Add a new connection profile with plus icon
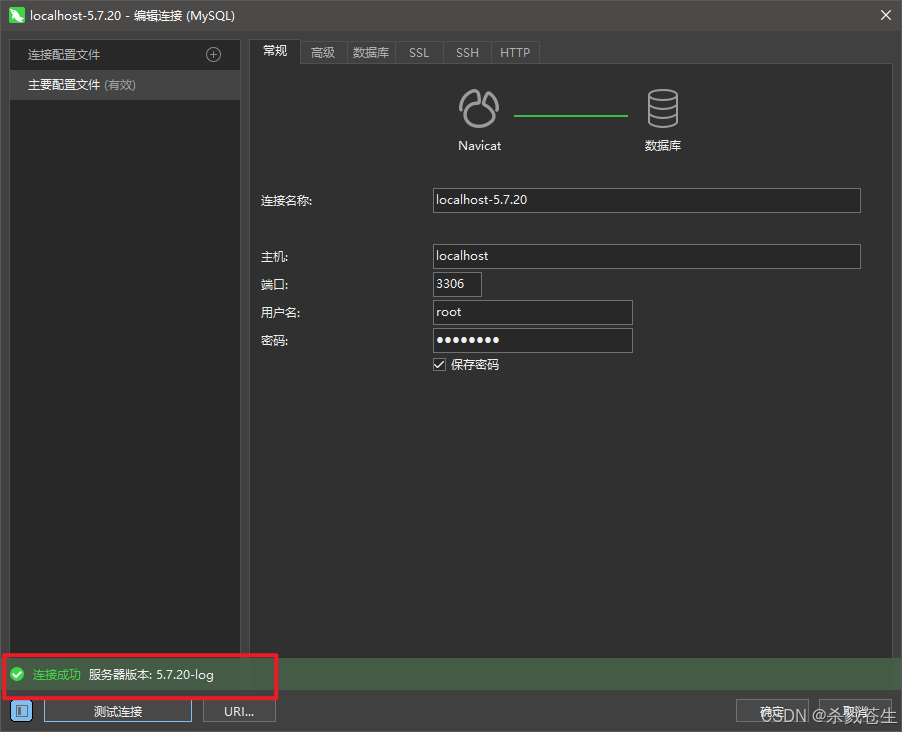Image resolution: width=902 pixels, height=732 pixels. pyautogui.click(x=213, y=55)
